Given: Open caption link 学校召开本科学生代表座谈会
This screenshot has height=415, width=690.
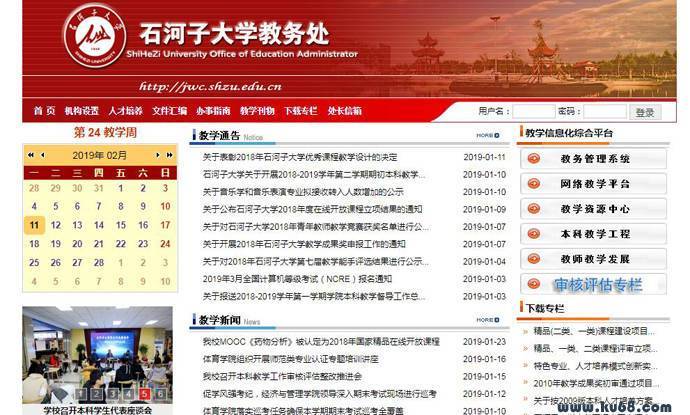Looking at the screenshot, I should (97, 410).
